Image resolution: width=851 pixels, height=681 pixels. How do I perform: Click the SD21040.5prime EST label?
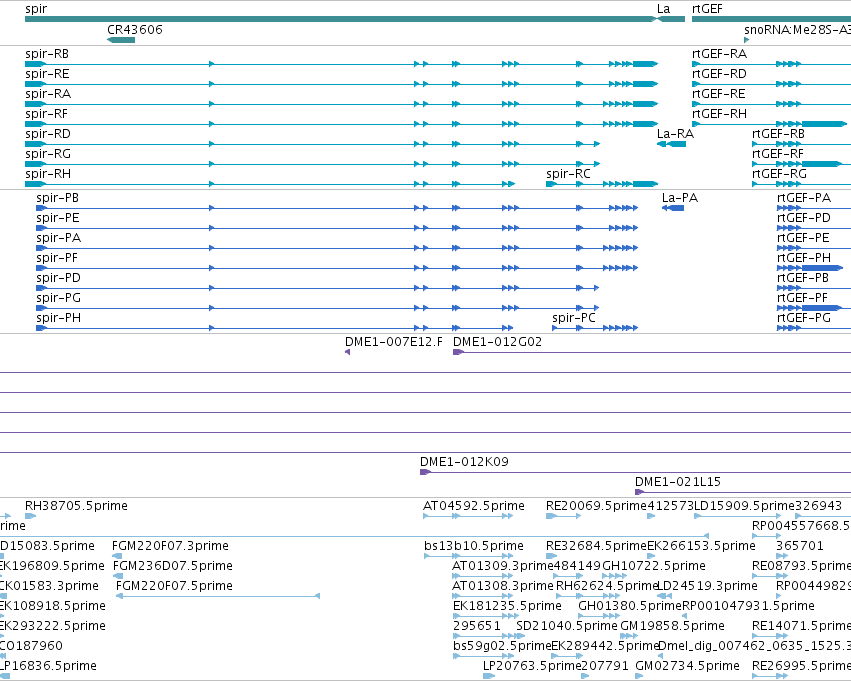pos(567,626)
